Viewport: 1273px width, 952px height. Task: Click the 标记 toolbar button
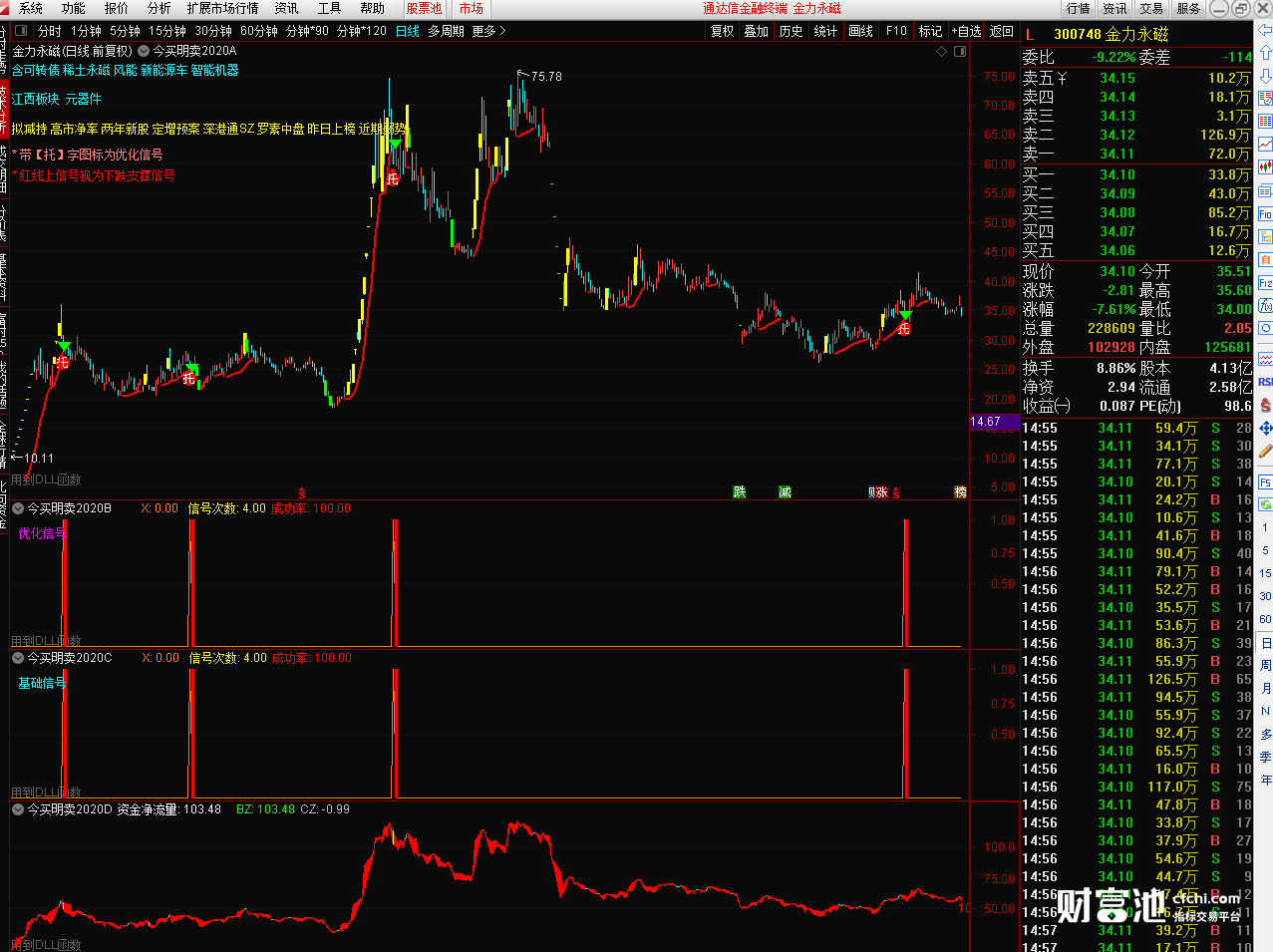[x=930, y=31]
